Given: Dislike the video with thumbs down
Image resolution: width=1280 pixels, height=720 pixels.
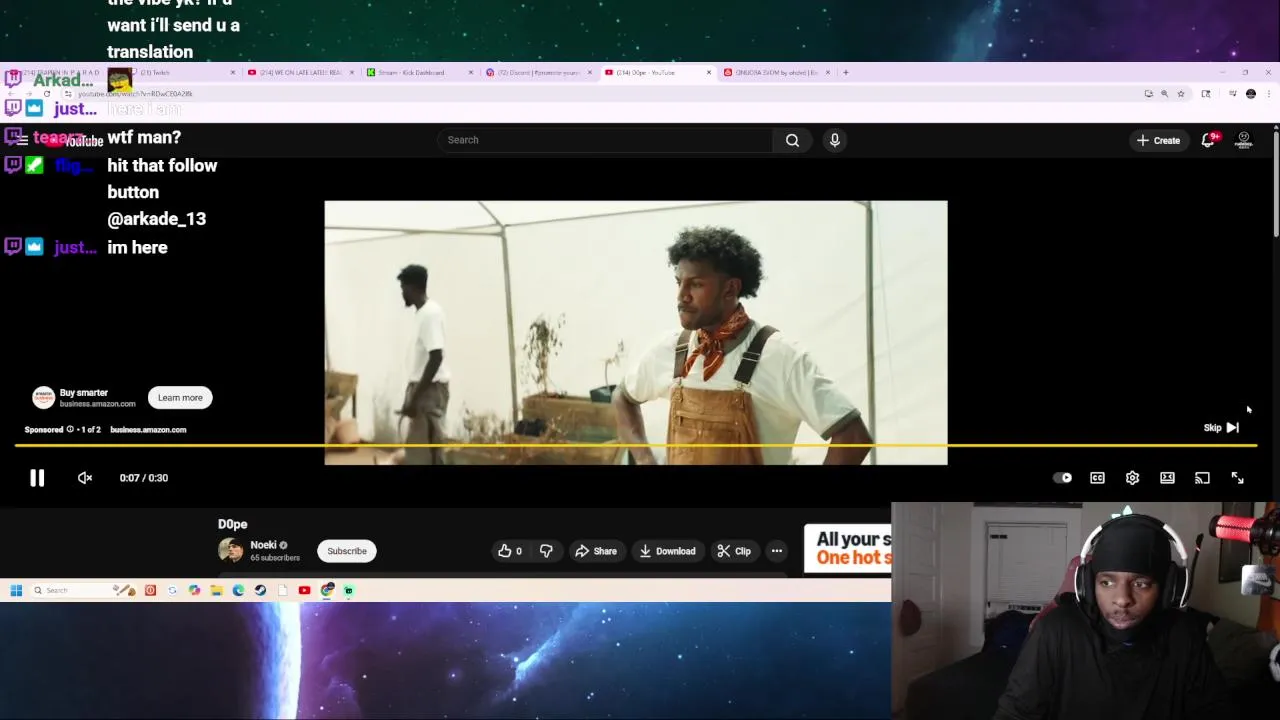Looking at the screenshot, I should pos(546,551).
